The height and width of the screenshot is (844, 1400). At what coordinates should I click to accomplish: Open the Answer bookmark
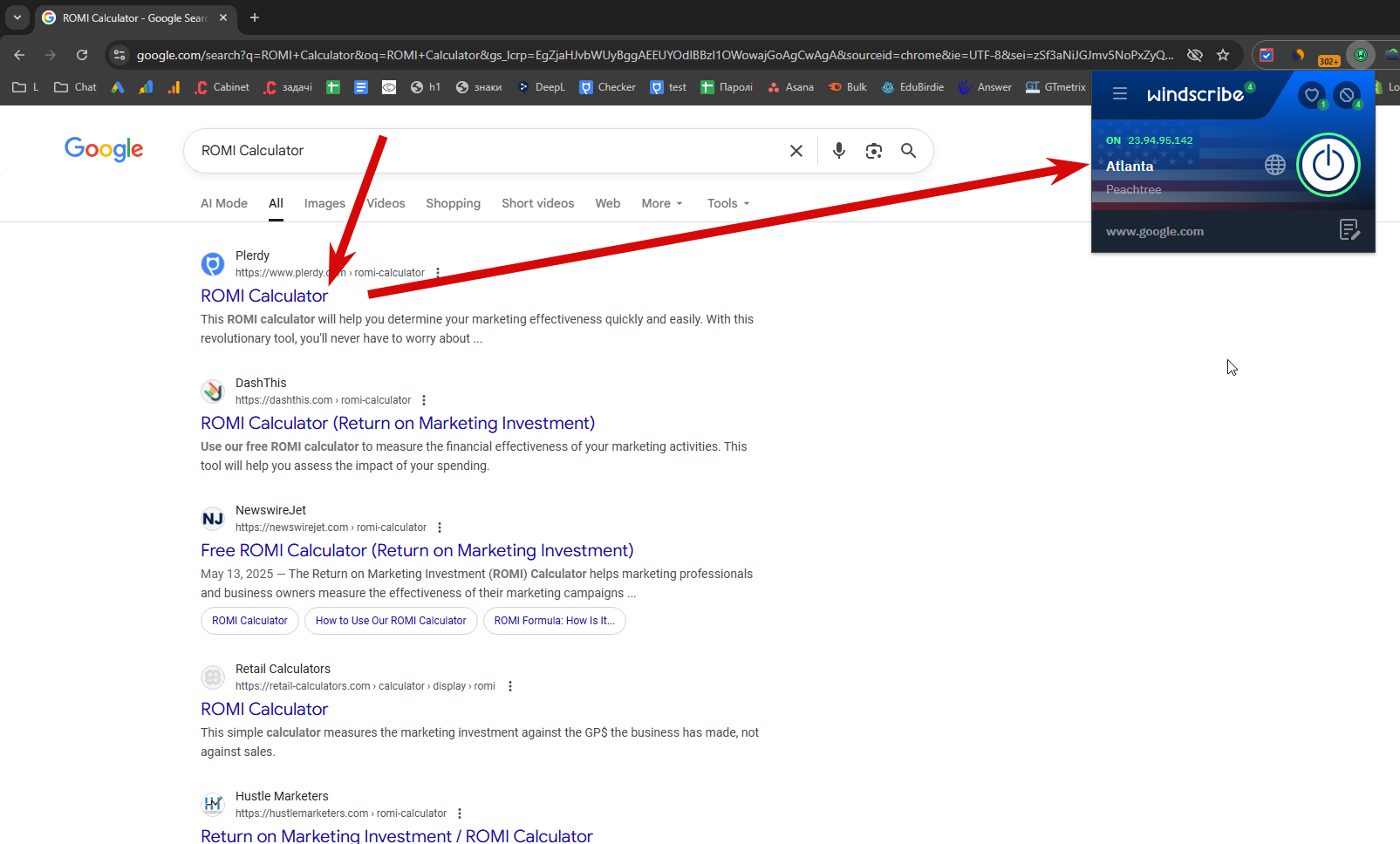point(985,87)
